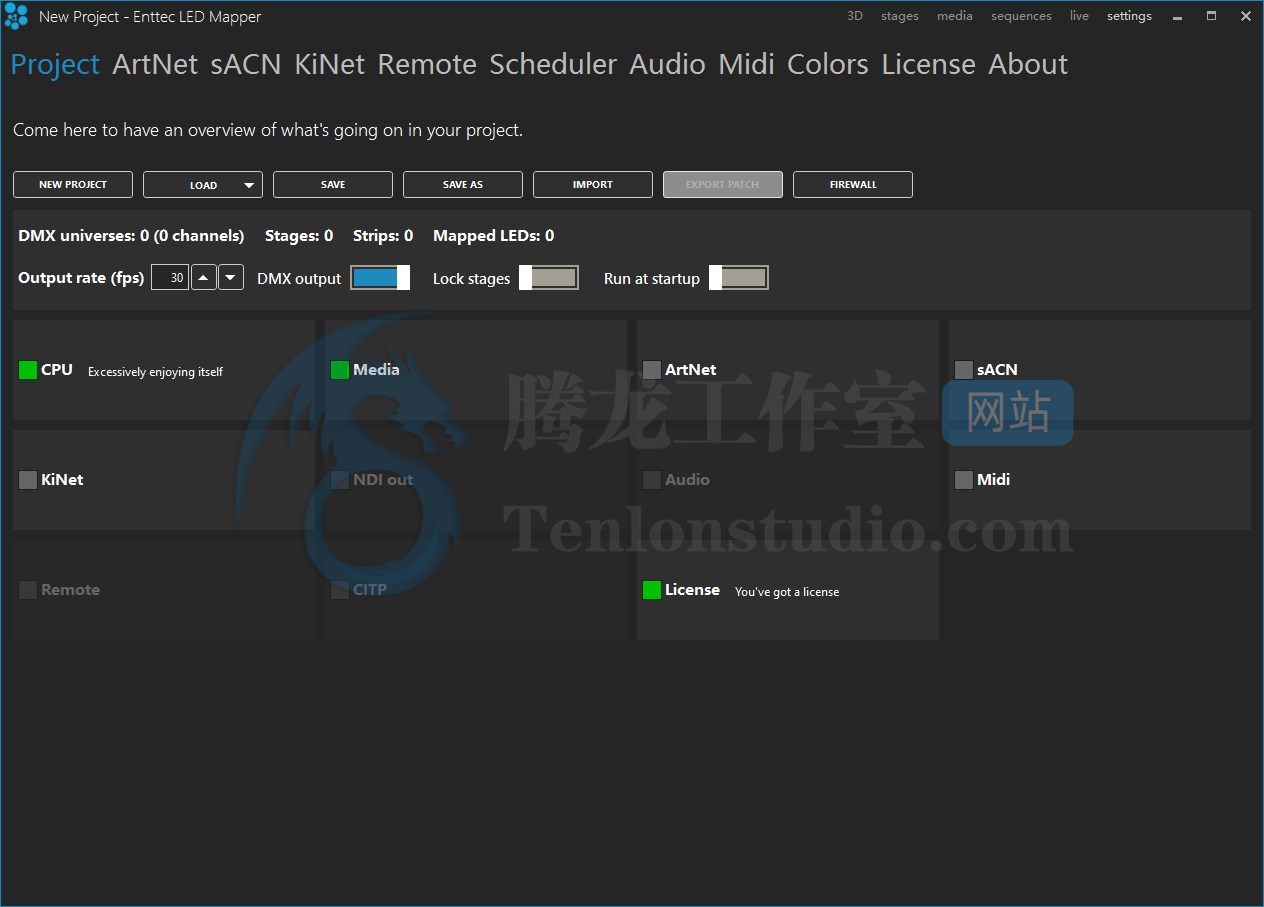Image resolution: width=1264 pixels, height=907 pixels.
Task: Click the Midi status indicator square
Action: [964, 480]
